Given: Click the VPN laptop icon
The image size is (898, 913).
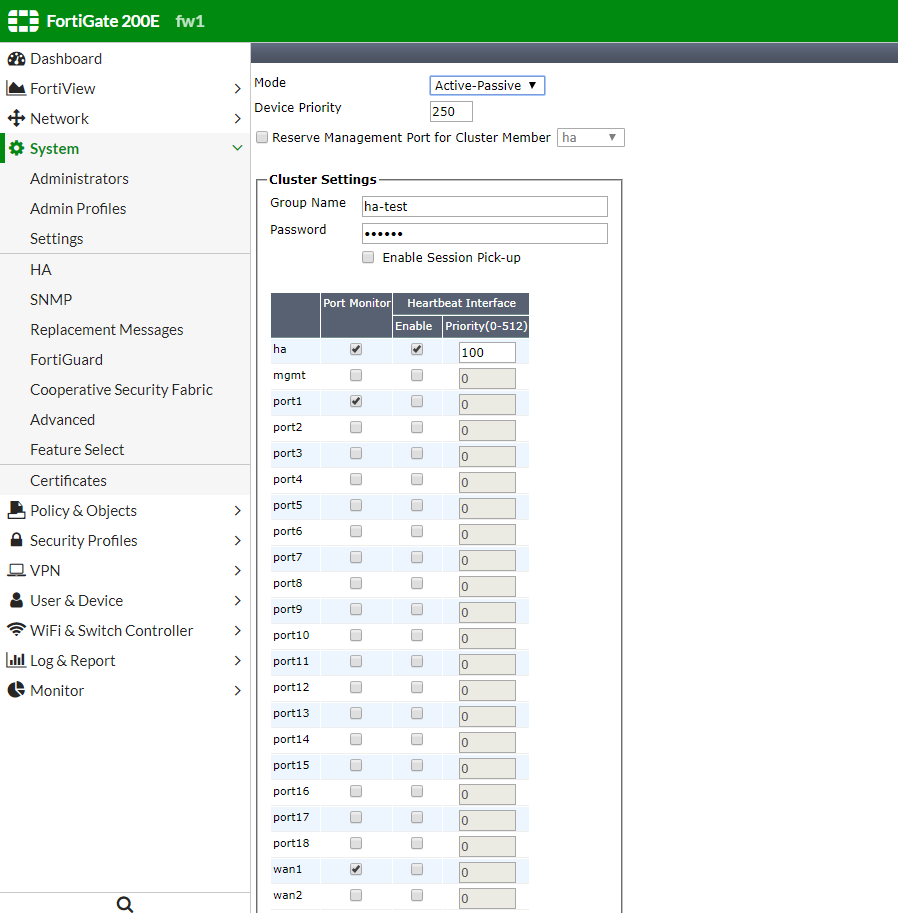Looking at the screenshot, I should [x=16, y=570].
